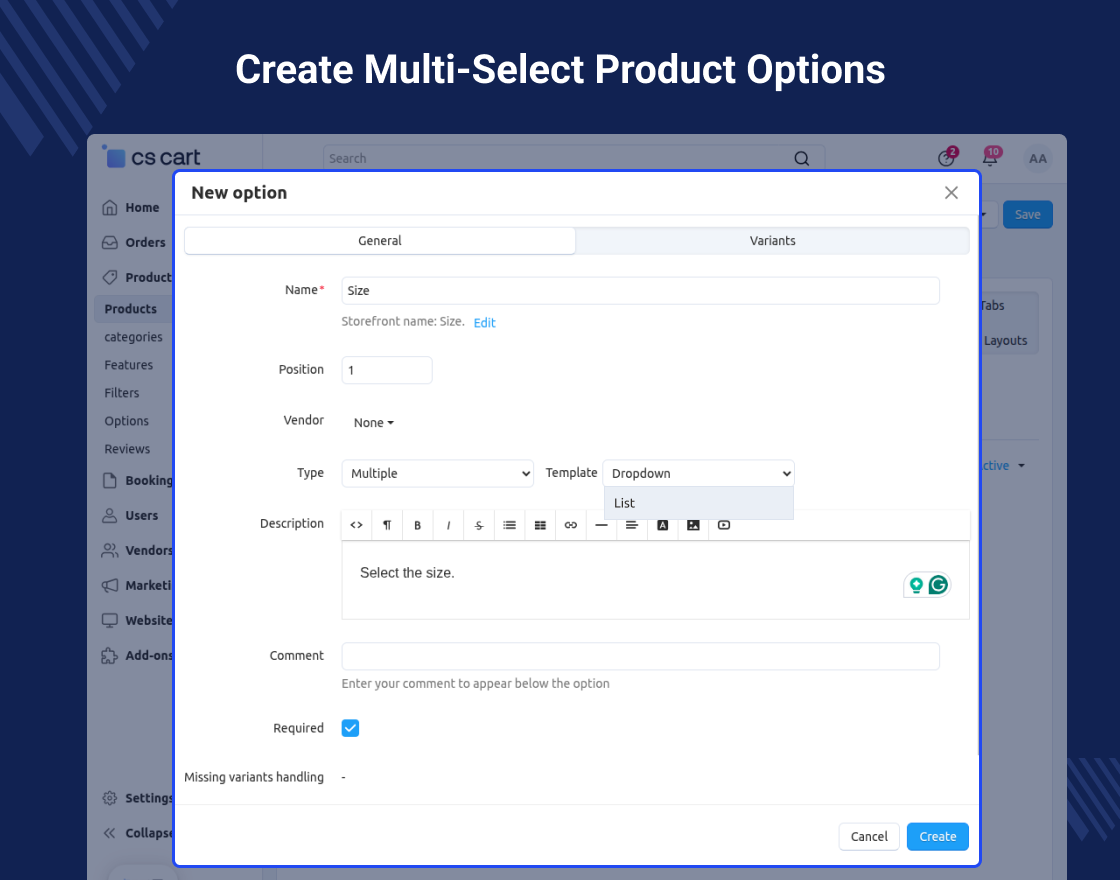This screenshot has height=880, width=1120.
Task: Insert image in description editor
Action: [x=693, y=525]
